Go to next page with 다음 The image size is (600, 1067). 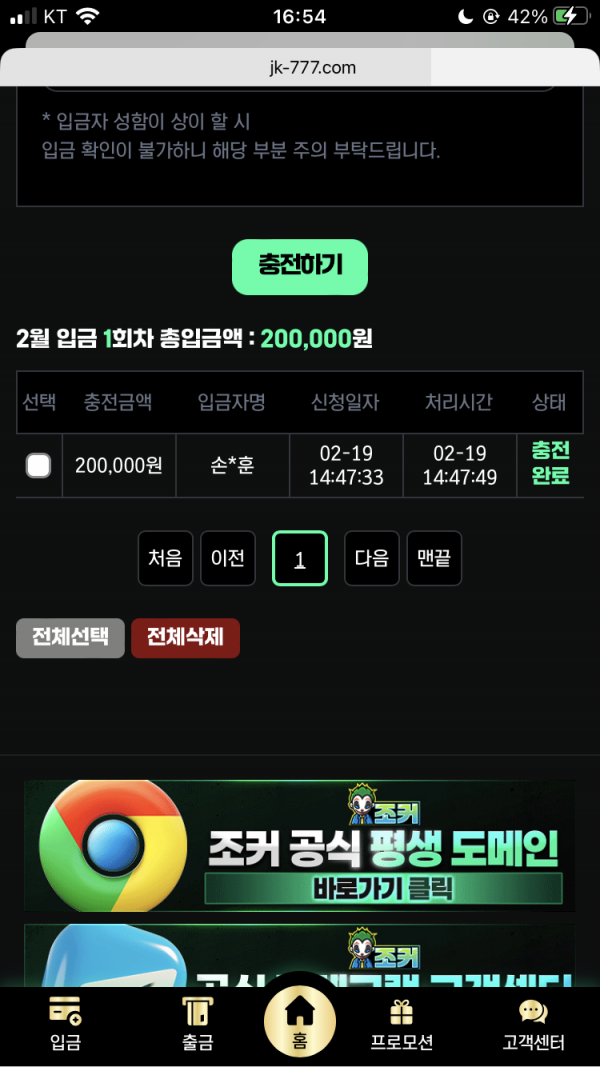coord(371,558)
